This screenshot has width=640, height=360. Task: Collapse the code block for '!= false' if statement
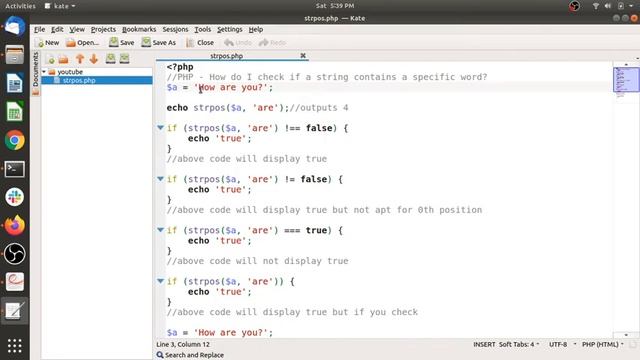pos(160,179)
